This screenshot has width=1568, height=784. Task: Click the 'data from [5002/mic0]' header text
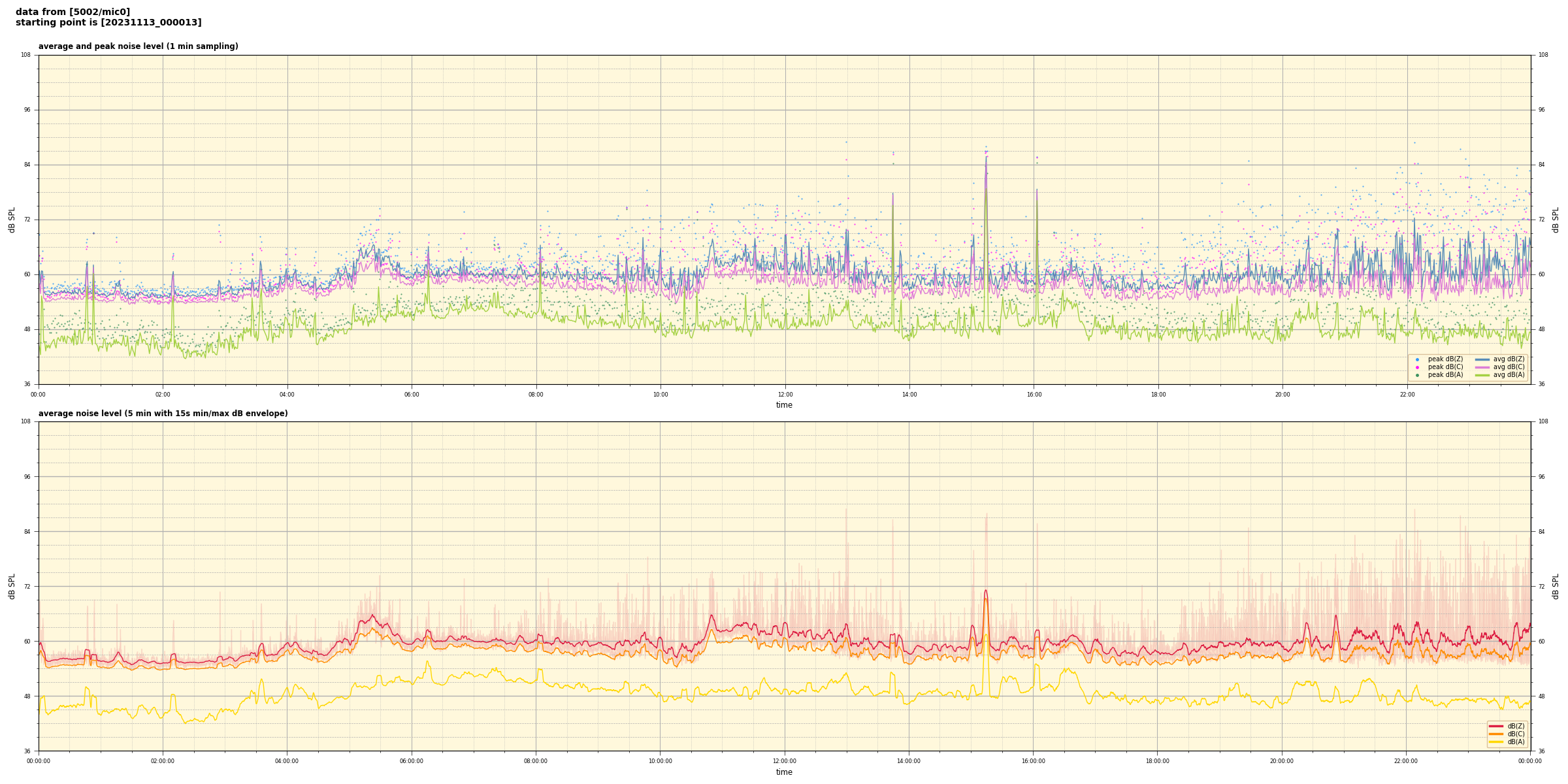tap(73, 12)
